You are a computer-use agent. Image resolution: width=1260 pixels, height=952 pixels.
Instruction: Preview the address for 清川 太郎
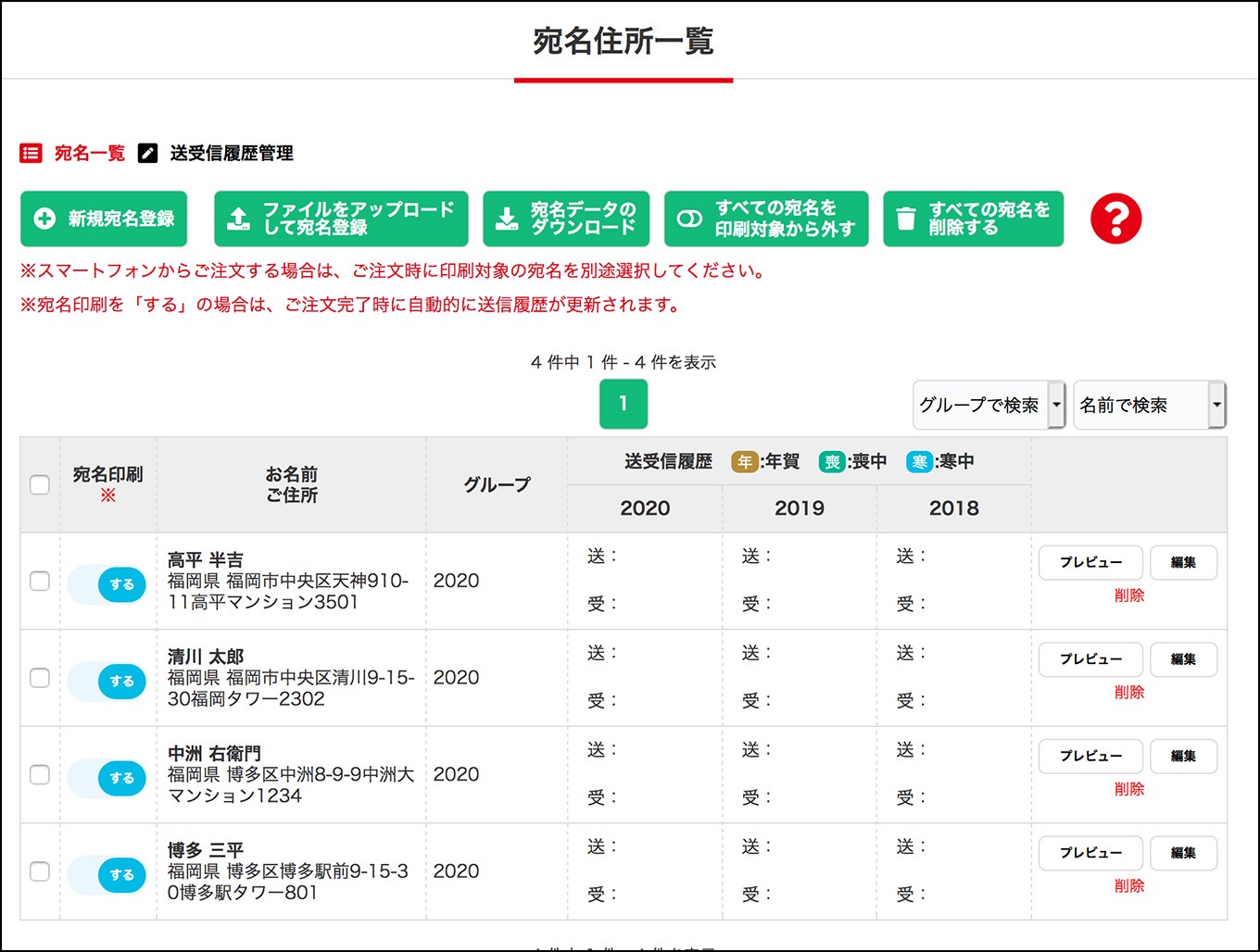click(1090, 659)
